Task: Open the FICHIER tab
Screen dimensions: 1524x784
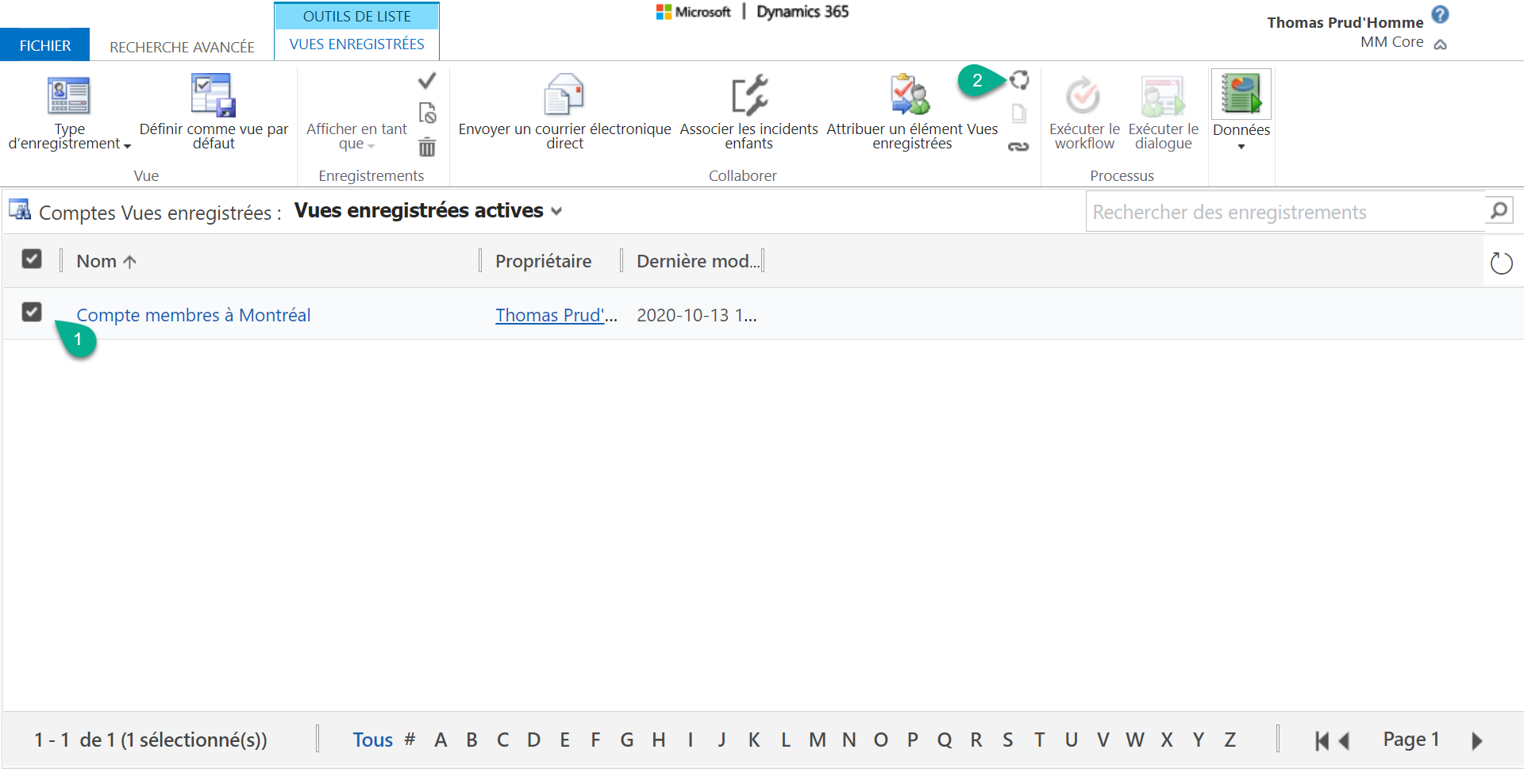Action: pyautogui.click(x=45, y=45)
